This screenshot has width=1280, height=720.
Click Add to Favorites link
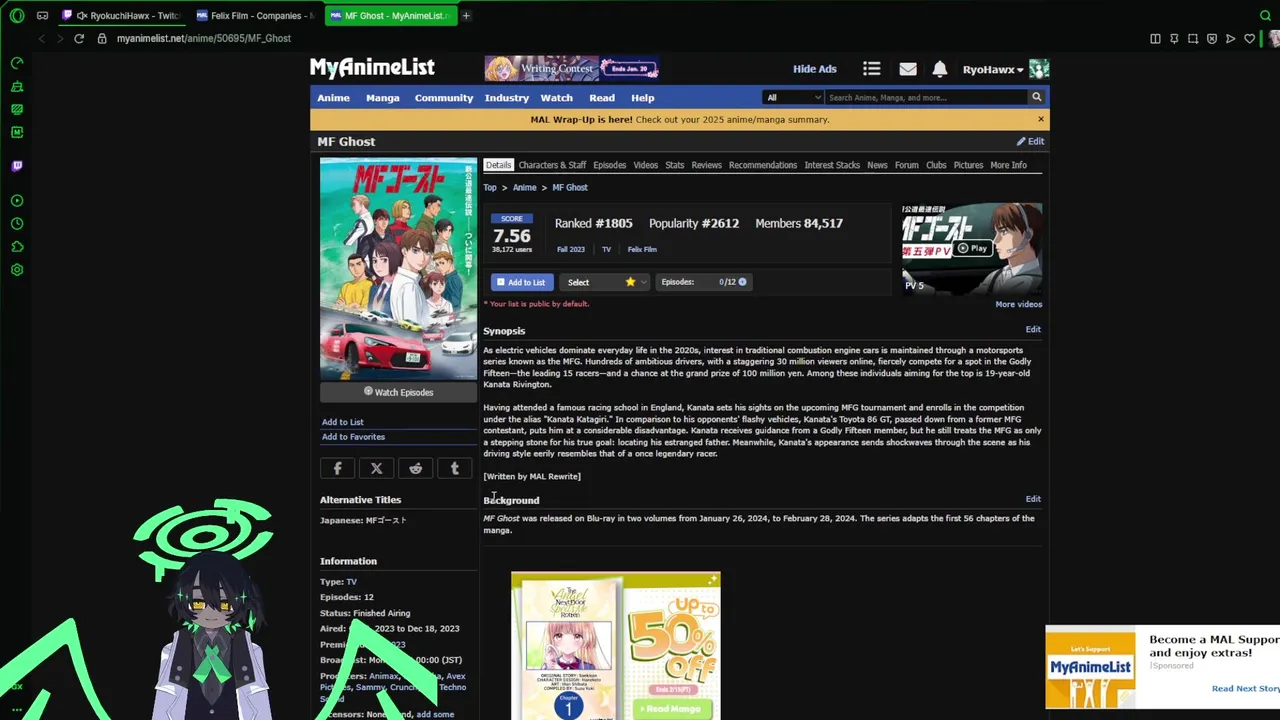tap(353, 437)
